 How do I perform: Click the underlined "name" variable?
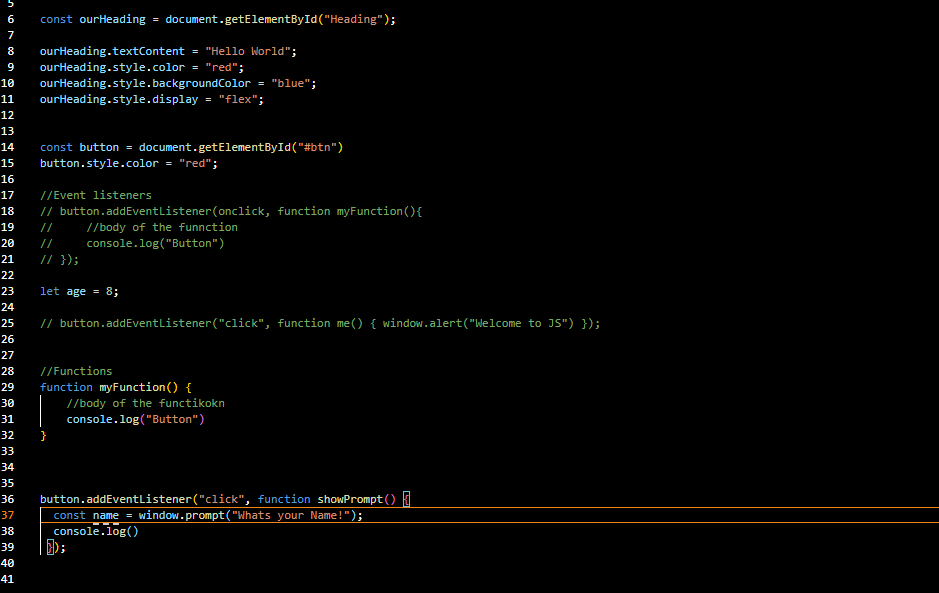[x=105, y=516]
